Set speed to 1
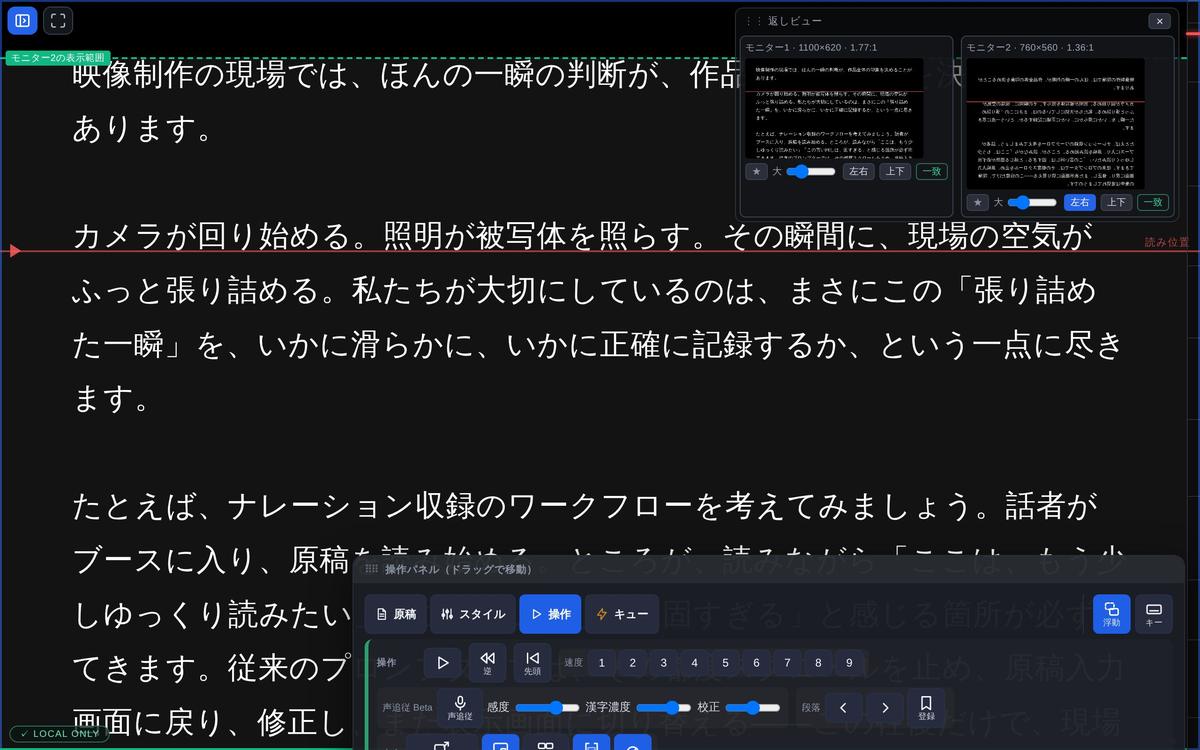Viewport: 1200px width, 750px height. point(602,662)
